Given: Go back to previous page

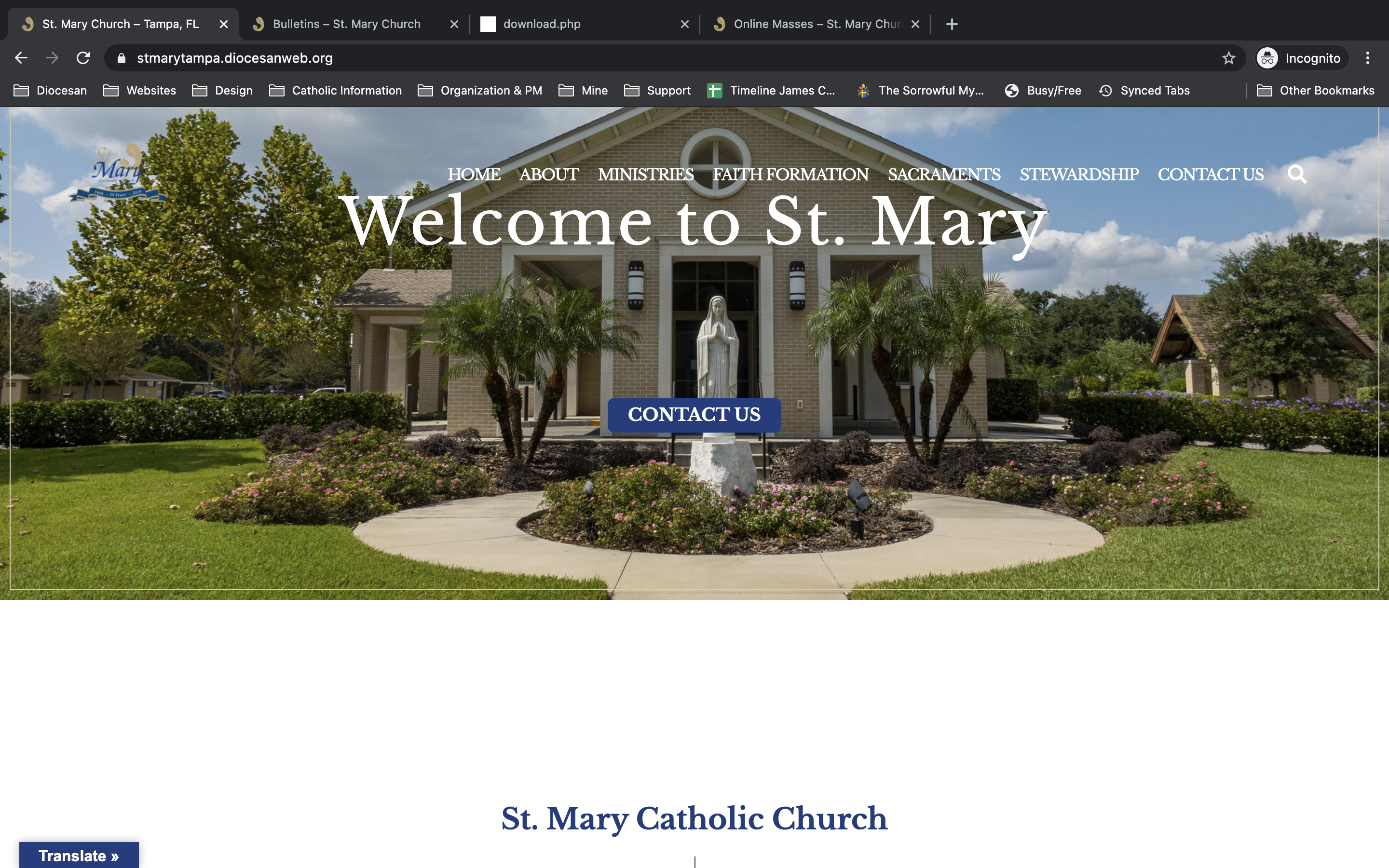Looking at the screenshot, I should click(21, 58).
